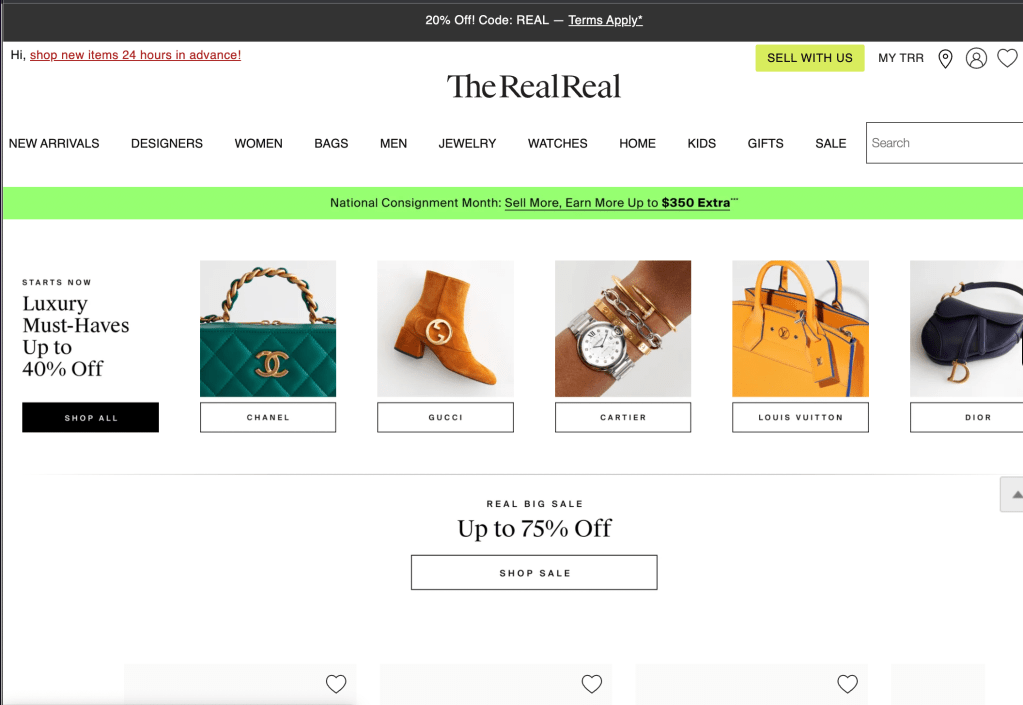The image size is (1023, 705).
Task: Open the wishlist heart icon in header
Action: pyautogui.click(x=1007, y=58)
